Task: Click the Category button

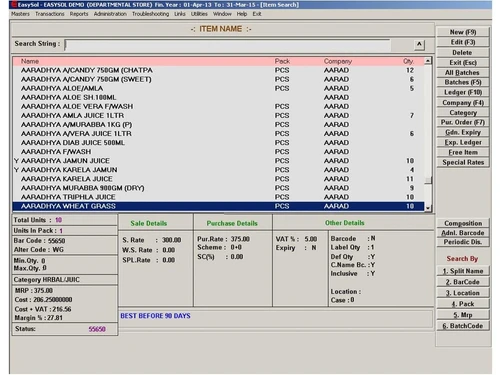Action: 463,112
